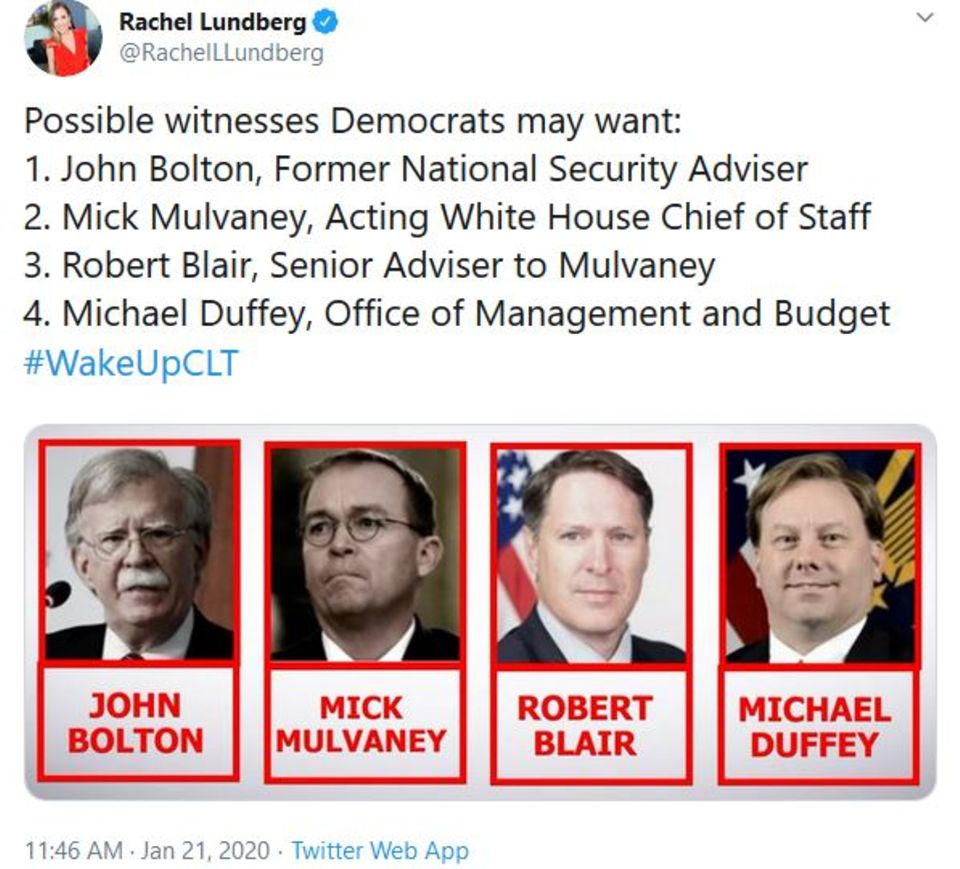The width and height of the screenshot is (960, 869).
Task: Click the photo above the Robert Blair label
Action: click(x=591, y=554)
